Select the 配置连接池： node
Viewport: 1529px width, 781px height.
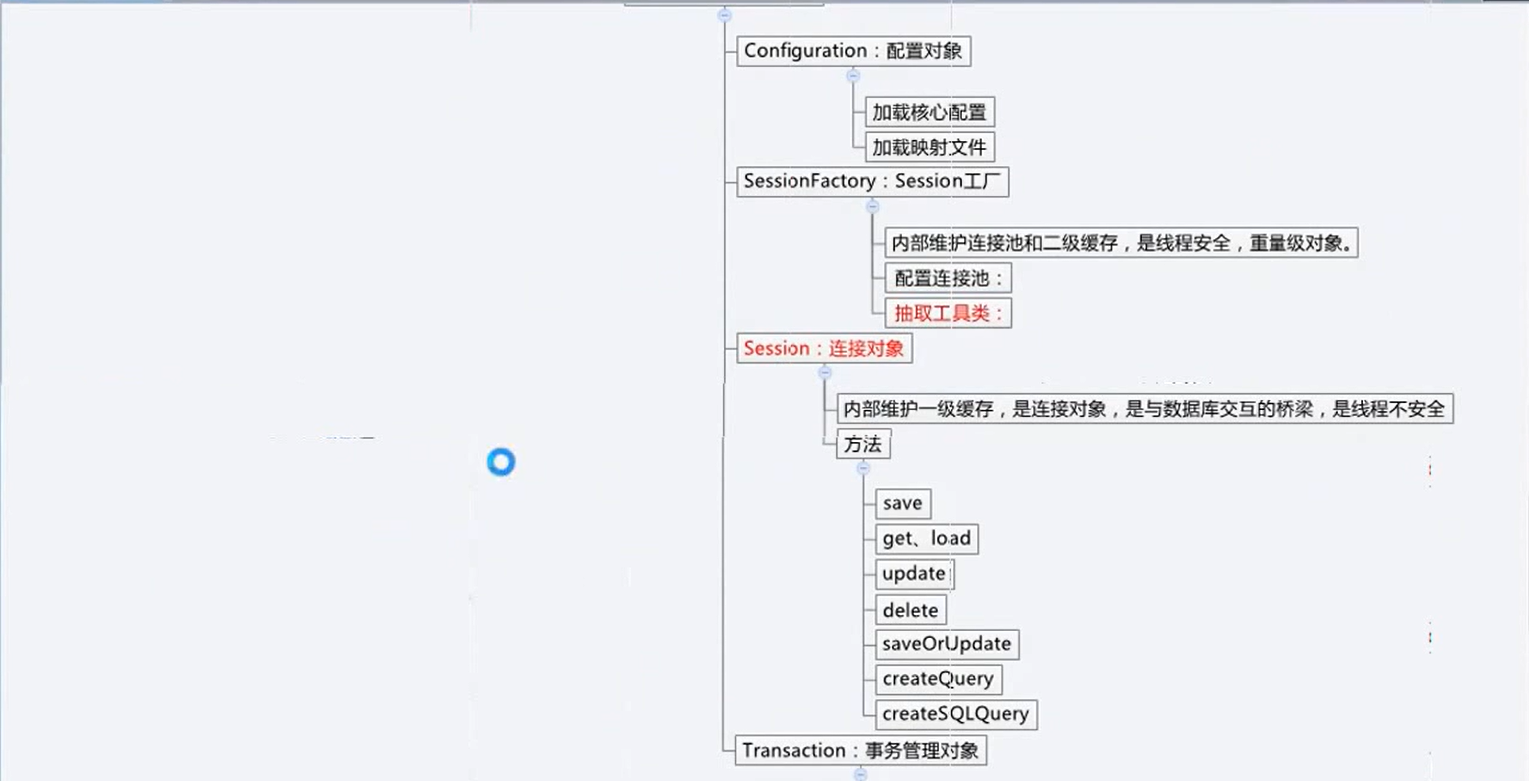[x=948, y=278]
